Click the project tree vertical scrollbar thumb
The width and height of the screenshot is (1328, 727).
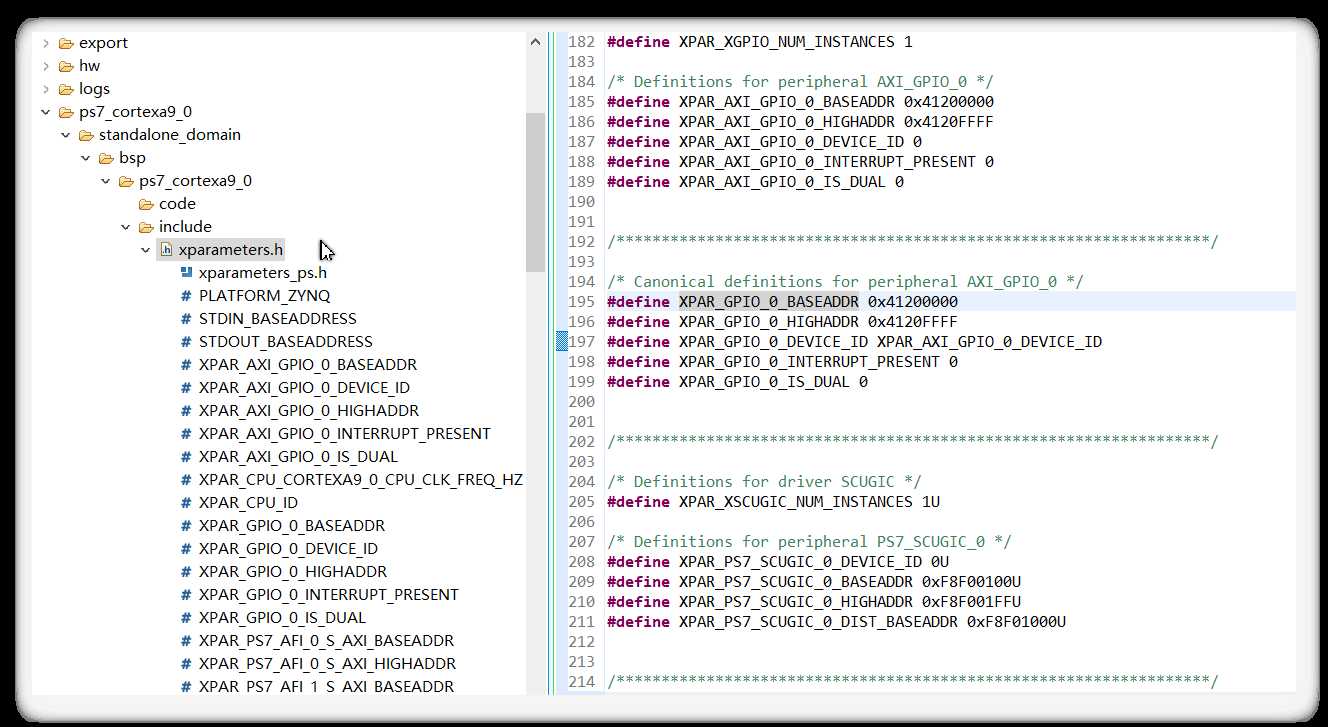[535, 191]
